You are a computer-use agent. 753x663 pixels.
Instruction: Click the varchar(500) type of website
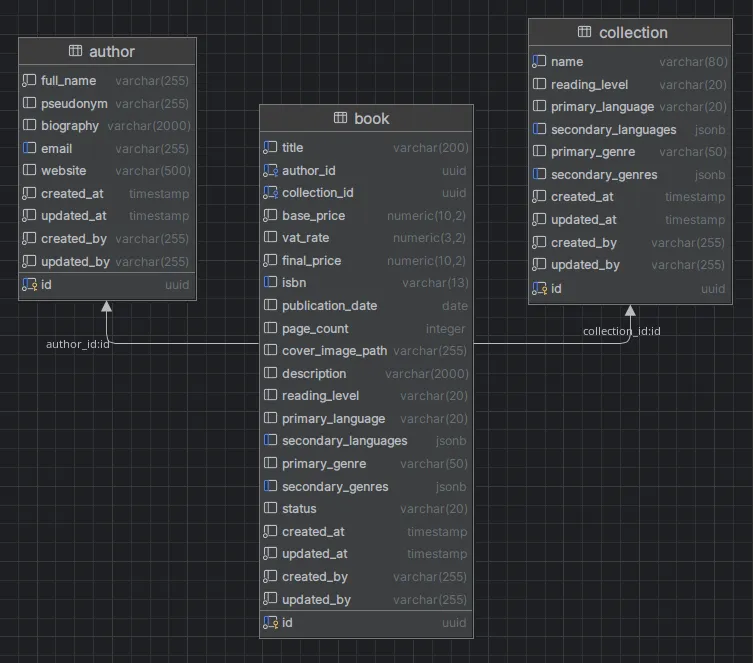[153, 170]
